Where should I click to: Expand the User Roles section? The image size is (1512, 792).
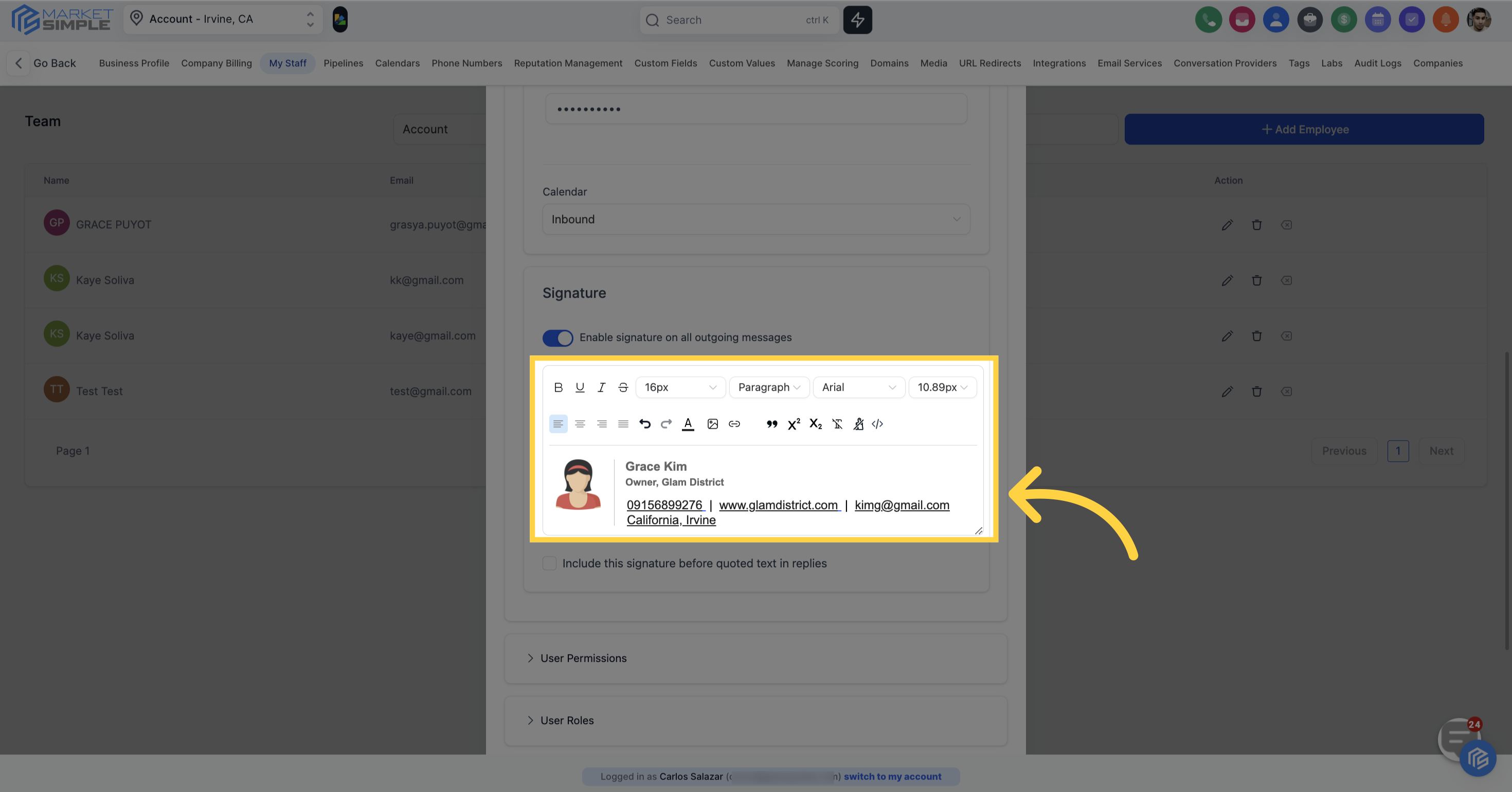[566, 721]
